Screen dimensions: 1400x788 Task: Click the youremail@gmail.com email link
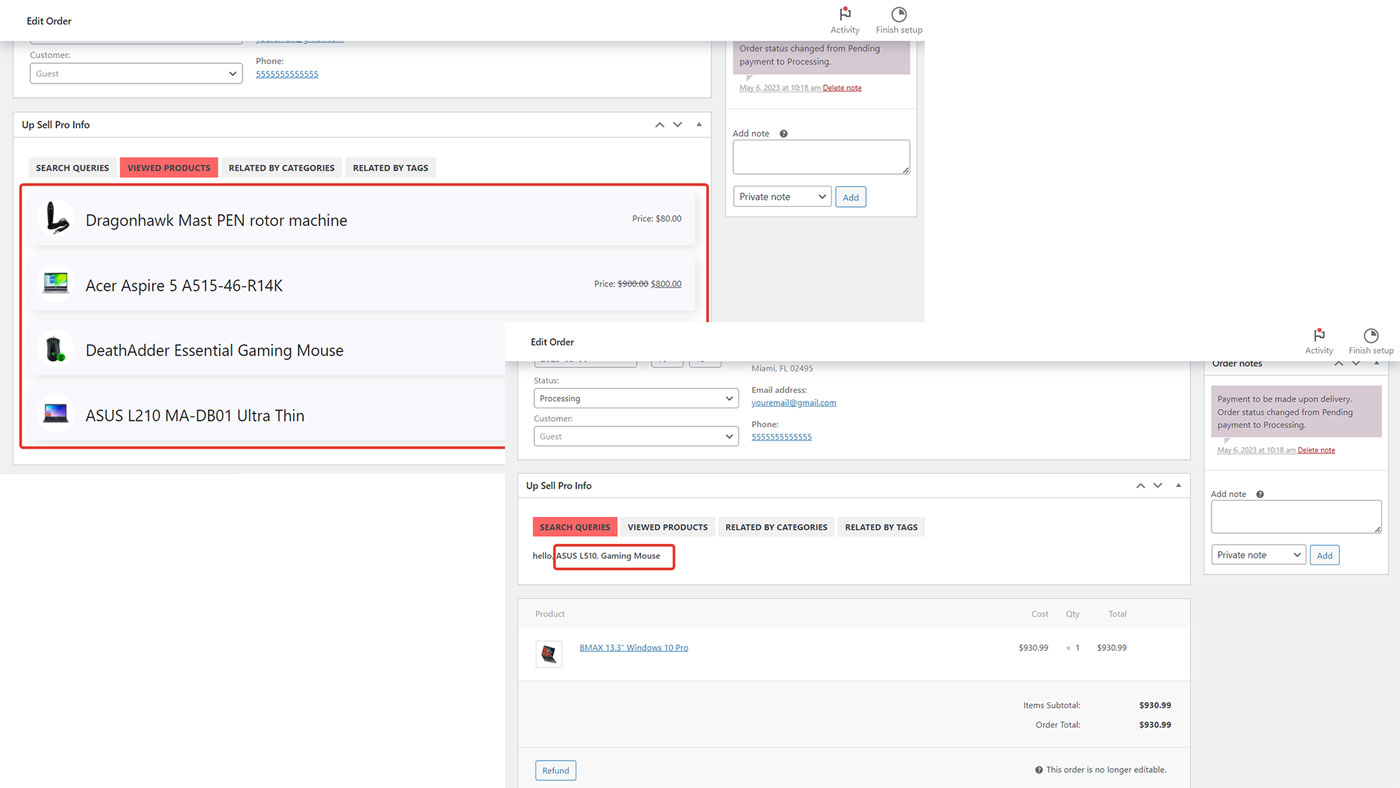pos(793,403)
